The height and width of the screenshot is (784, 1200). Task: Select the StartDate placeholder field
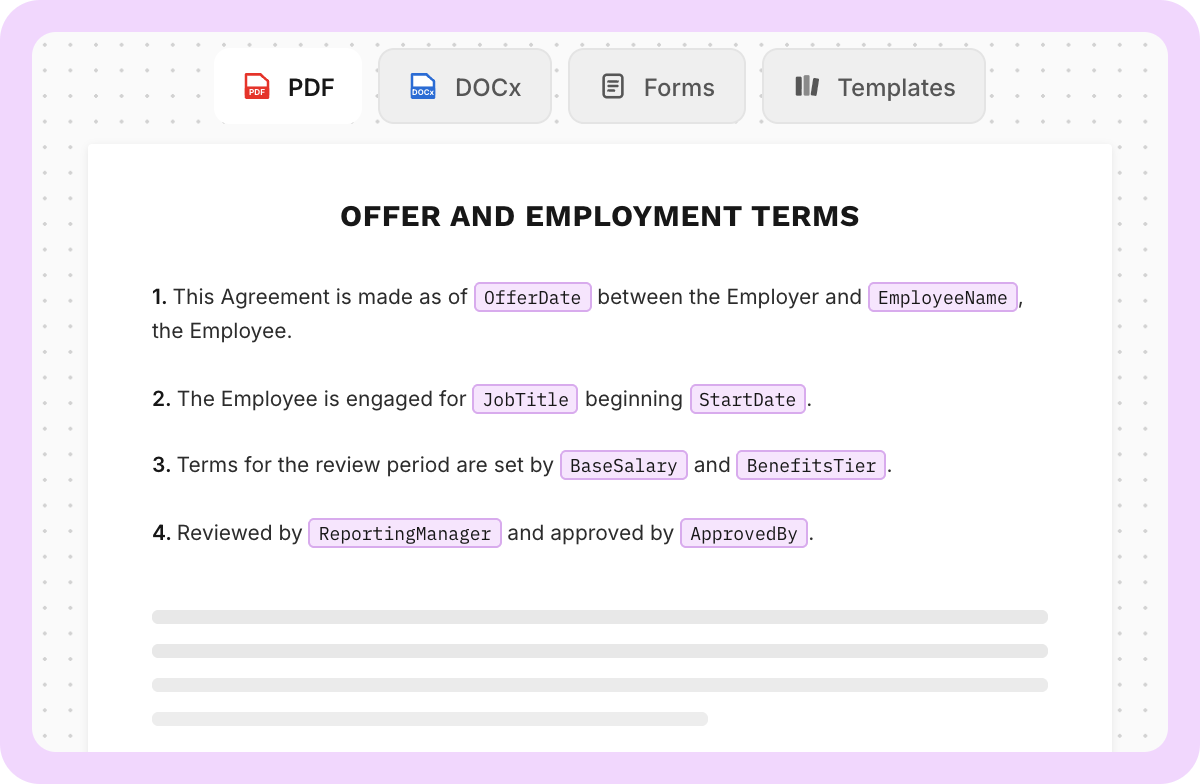pyautogui.click(x=748, y=399)
